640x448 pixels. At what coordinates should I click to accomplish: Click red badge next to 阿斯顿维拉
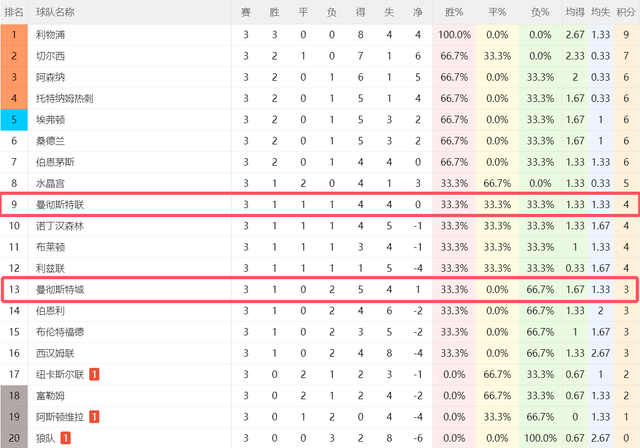tap(93, 416)
